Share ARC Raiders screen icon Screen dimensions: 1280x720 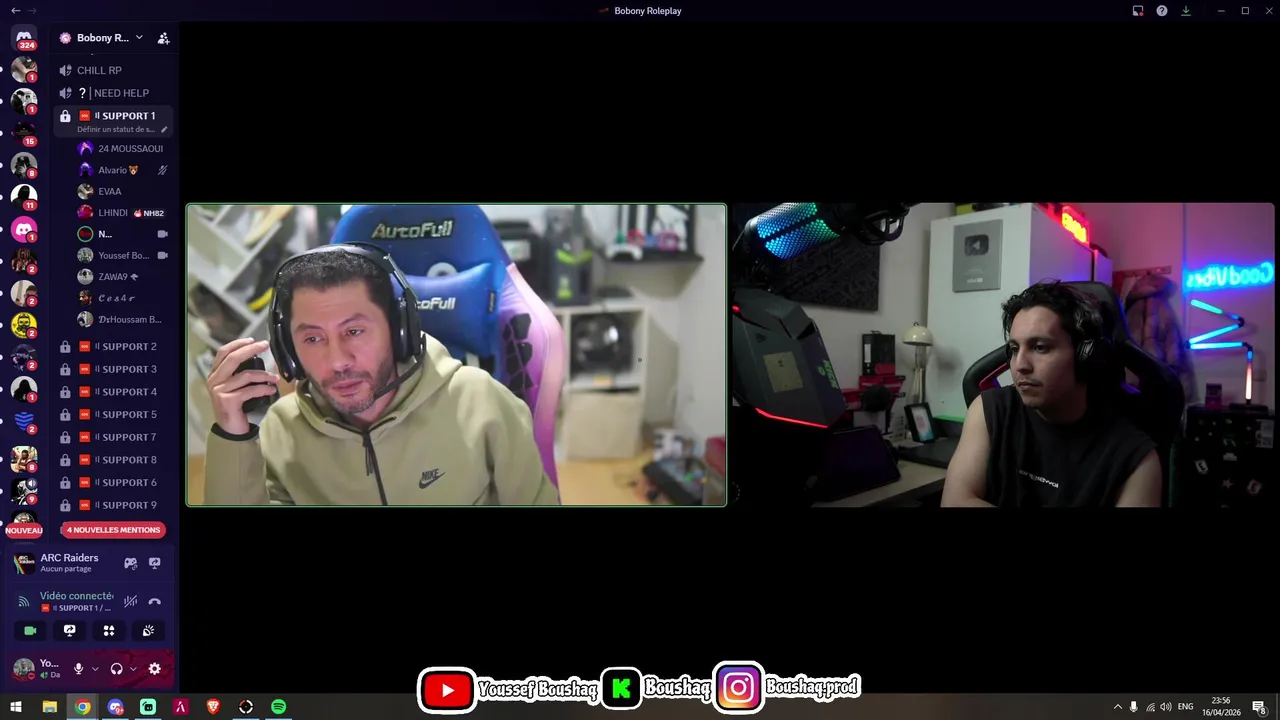(154, 563)
